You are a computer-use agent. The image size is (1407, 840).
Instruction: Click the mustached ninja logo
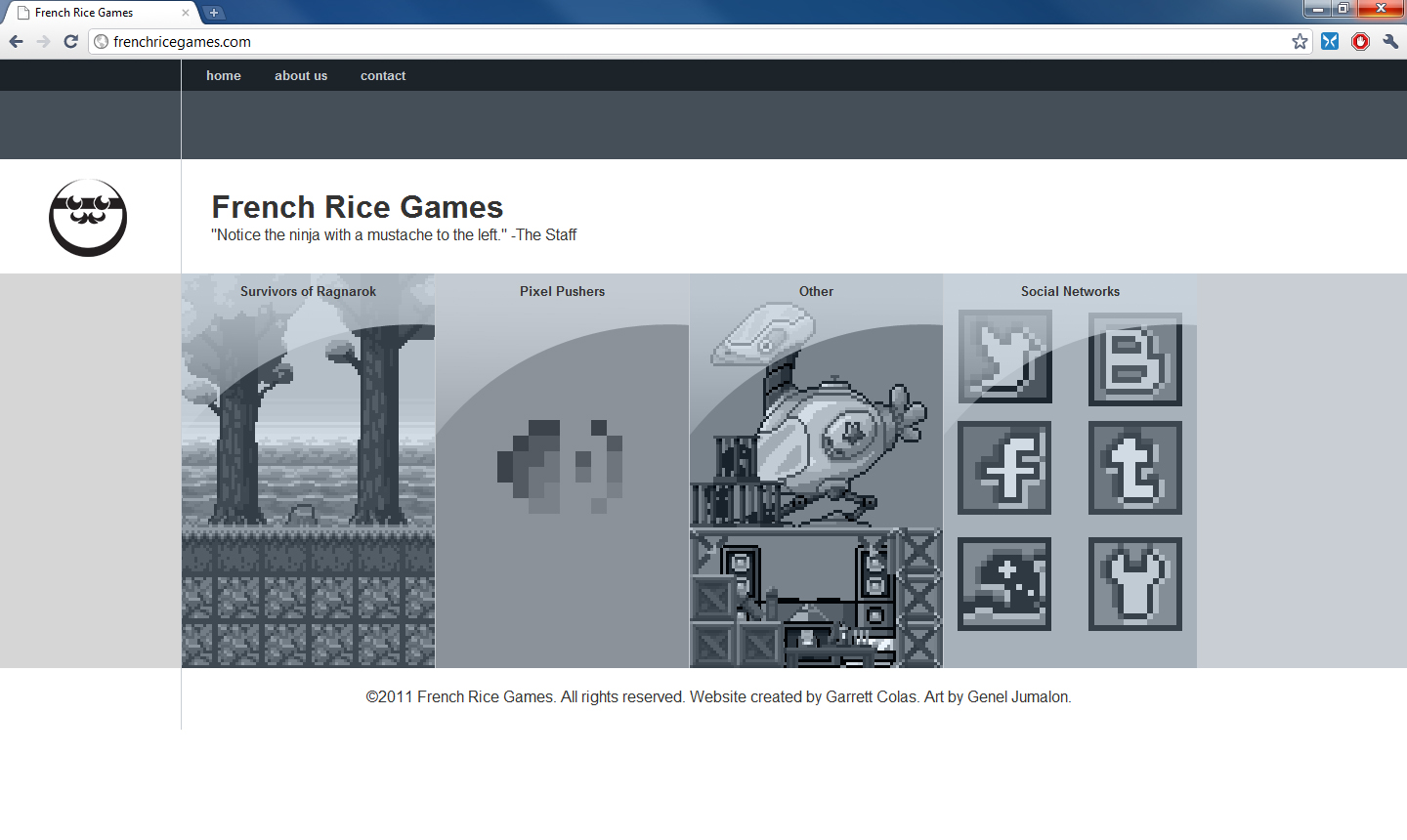[x=88, y=218]
